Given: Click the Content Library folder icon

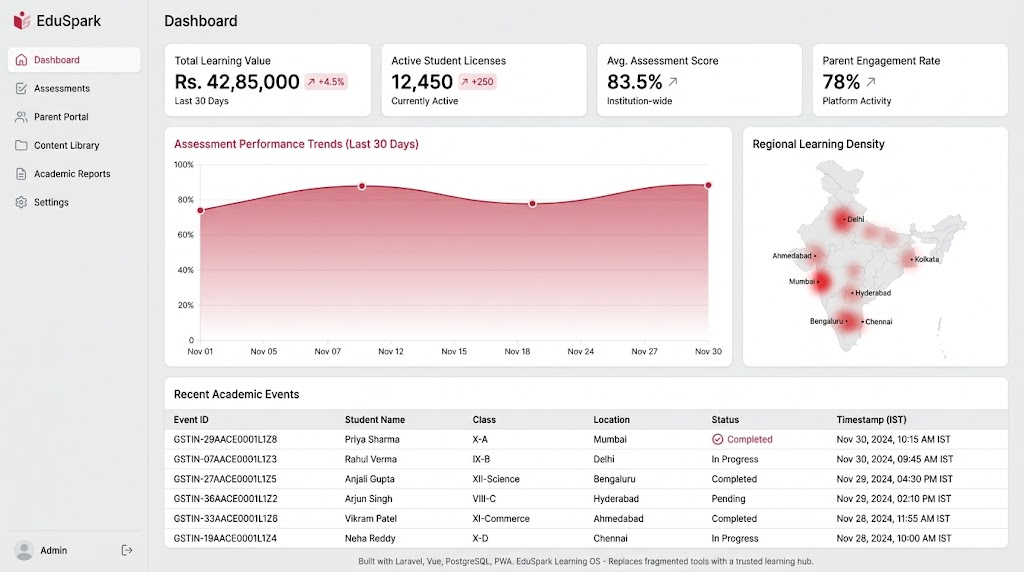Looking at the screenshot, I should point(21,145).
